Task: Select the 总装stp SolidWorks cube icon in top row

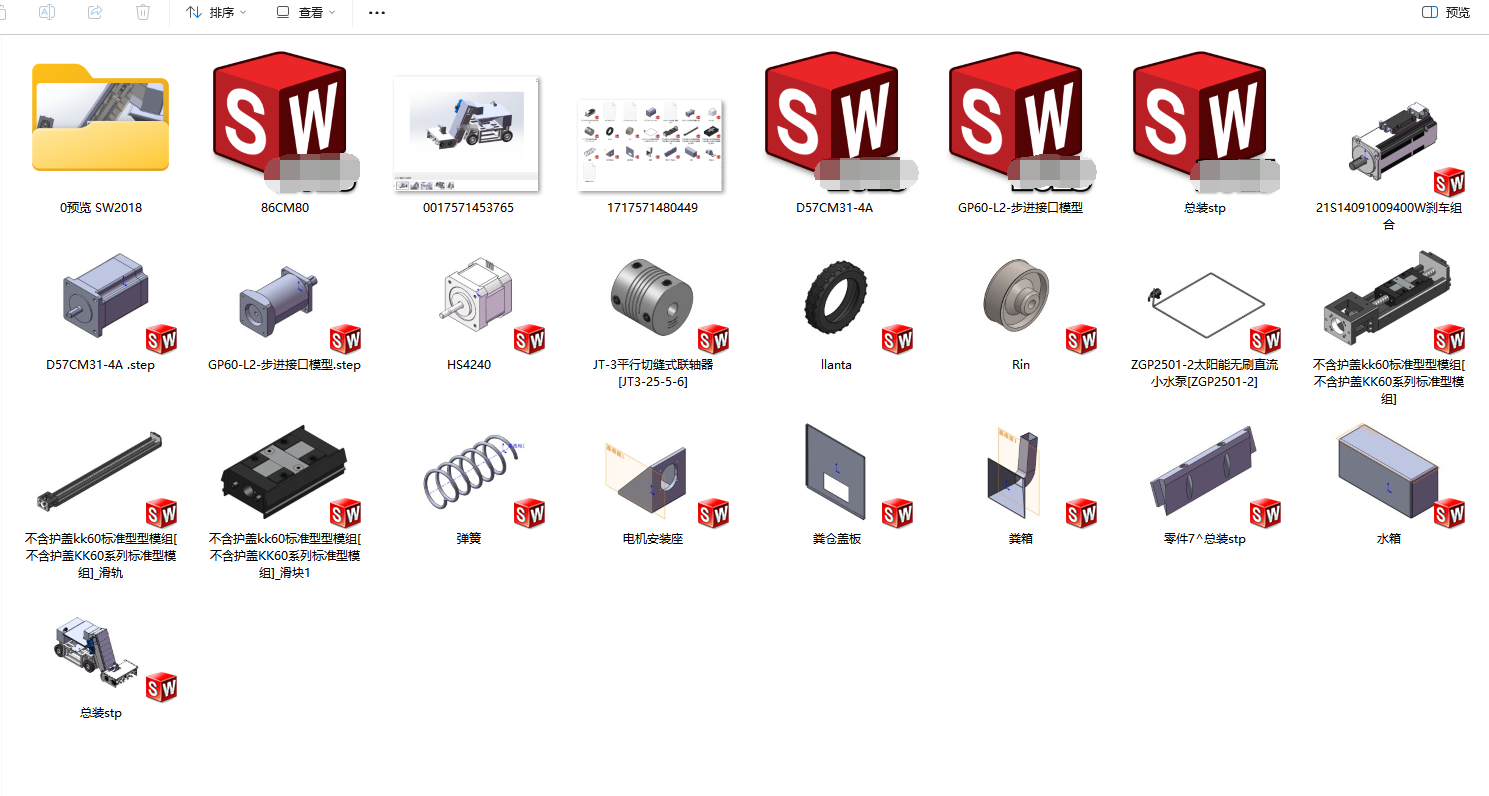Action: pyautogui.click(x=1204, y=122)
